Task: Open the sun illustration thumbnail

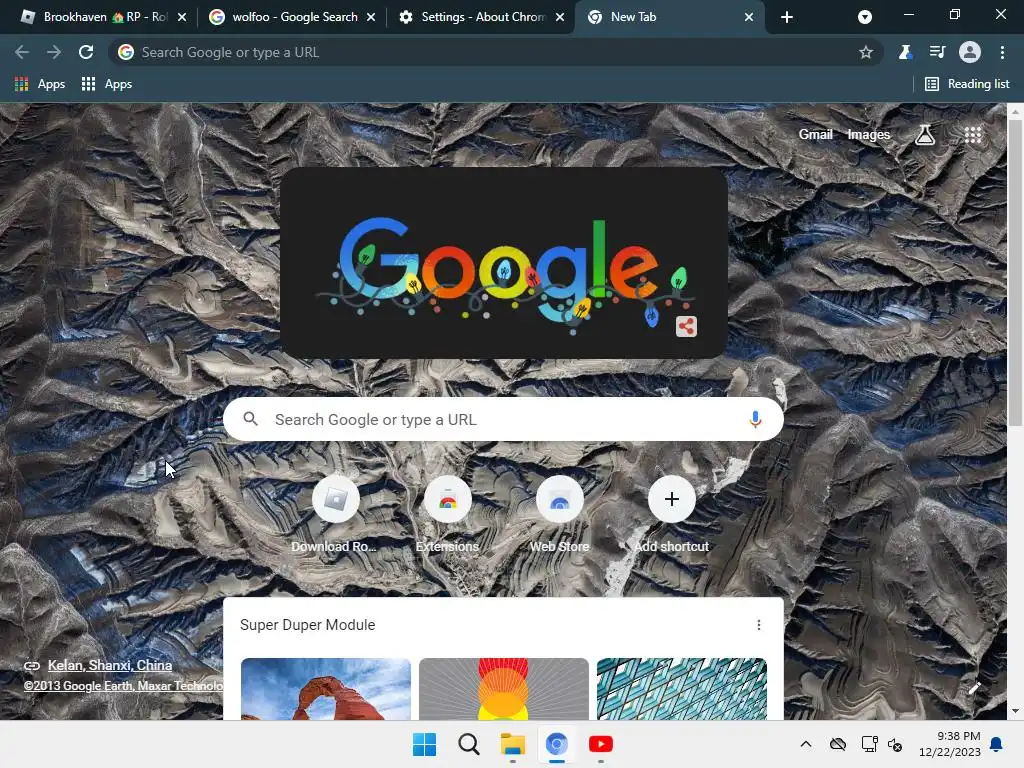Action: [x=504, y=689]
